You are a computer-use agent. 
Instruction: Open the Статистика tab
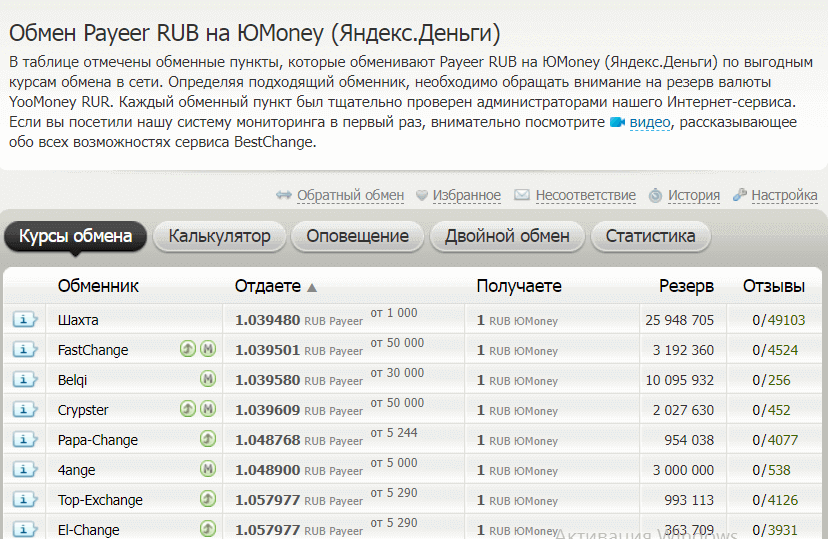coord(650,236)
